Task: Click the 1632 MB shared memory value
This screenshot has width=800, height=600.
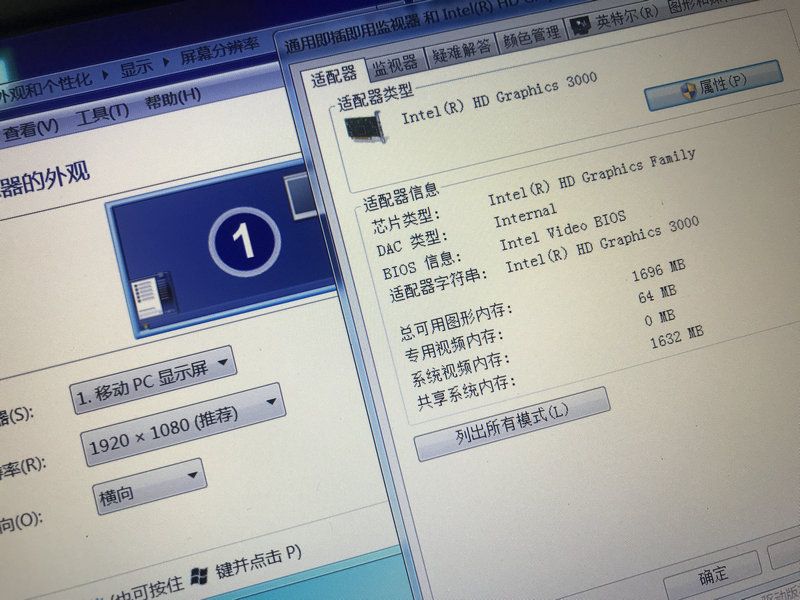Action: point(677,337)
